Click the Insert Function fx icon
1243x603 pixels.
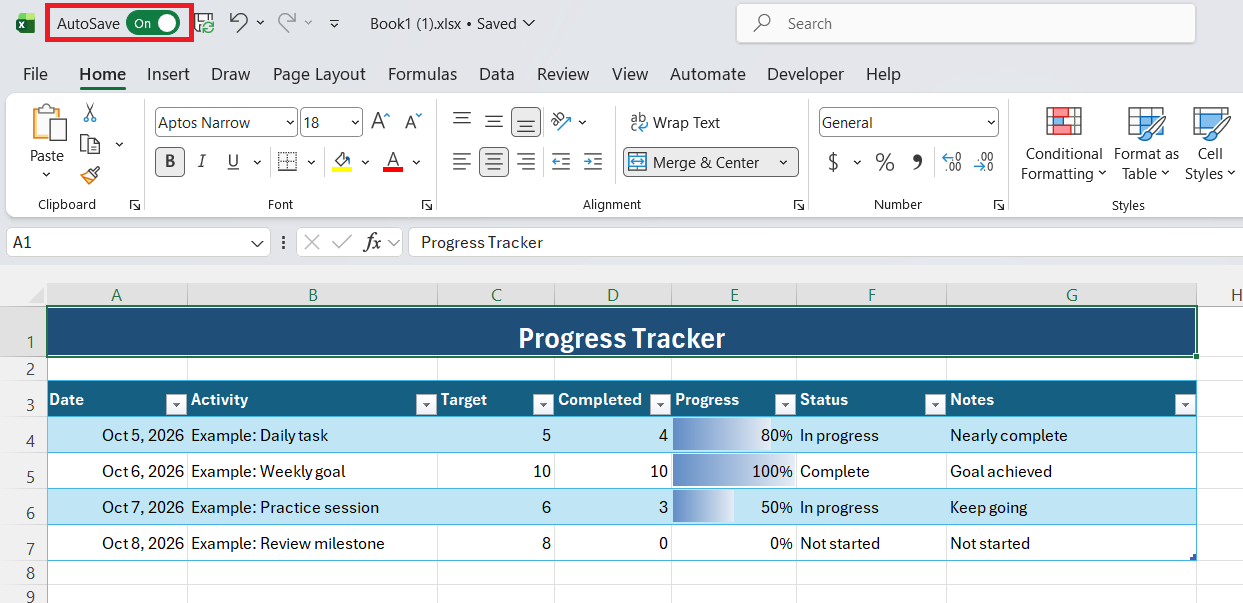point(372,242)
